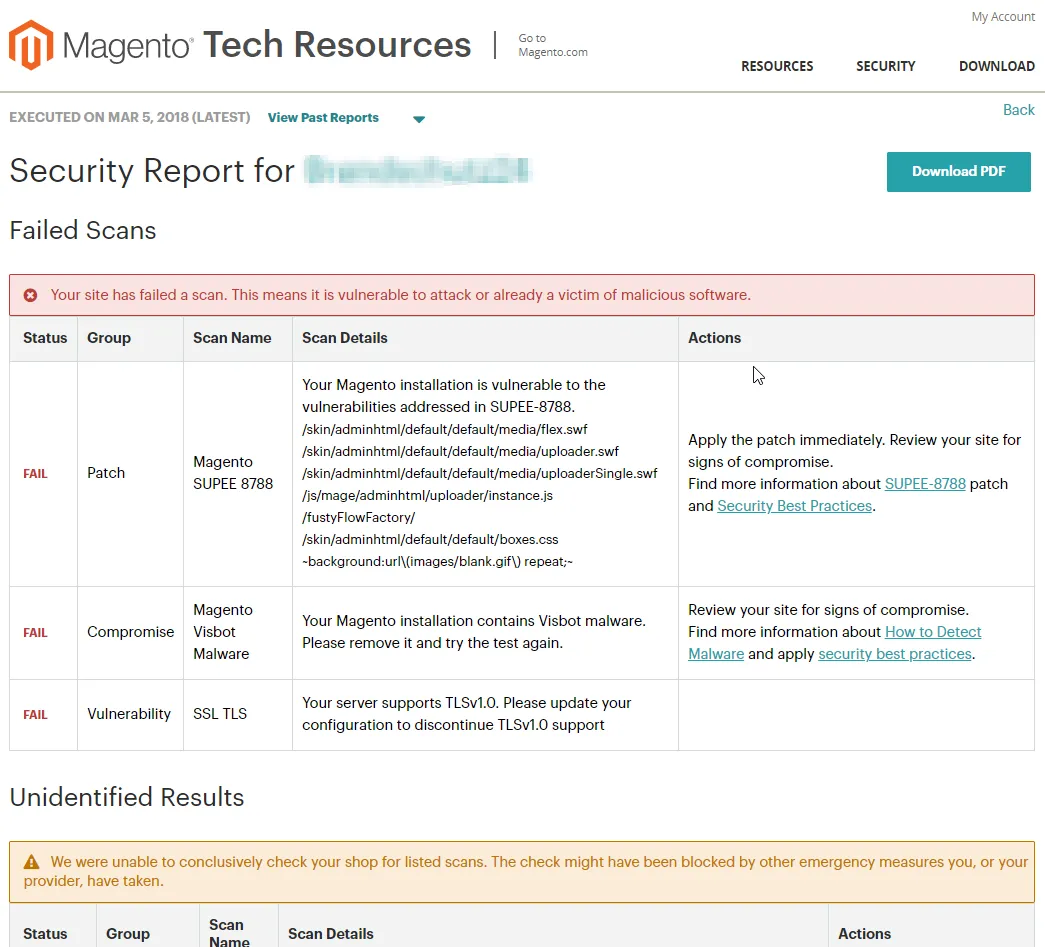Follow the Go to Magento.com link
This screenshot has height=947, width=1045.
click(552, 45)
